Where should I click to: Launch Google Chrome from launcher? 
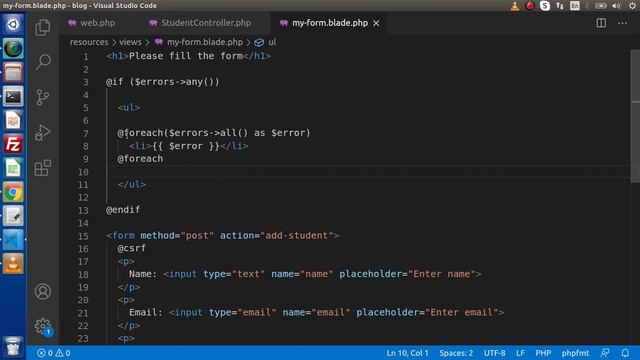tap(13, 192)
